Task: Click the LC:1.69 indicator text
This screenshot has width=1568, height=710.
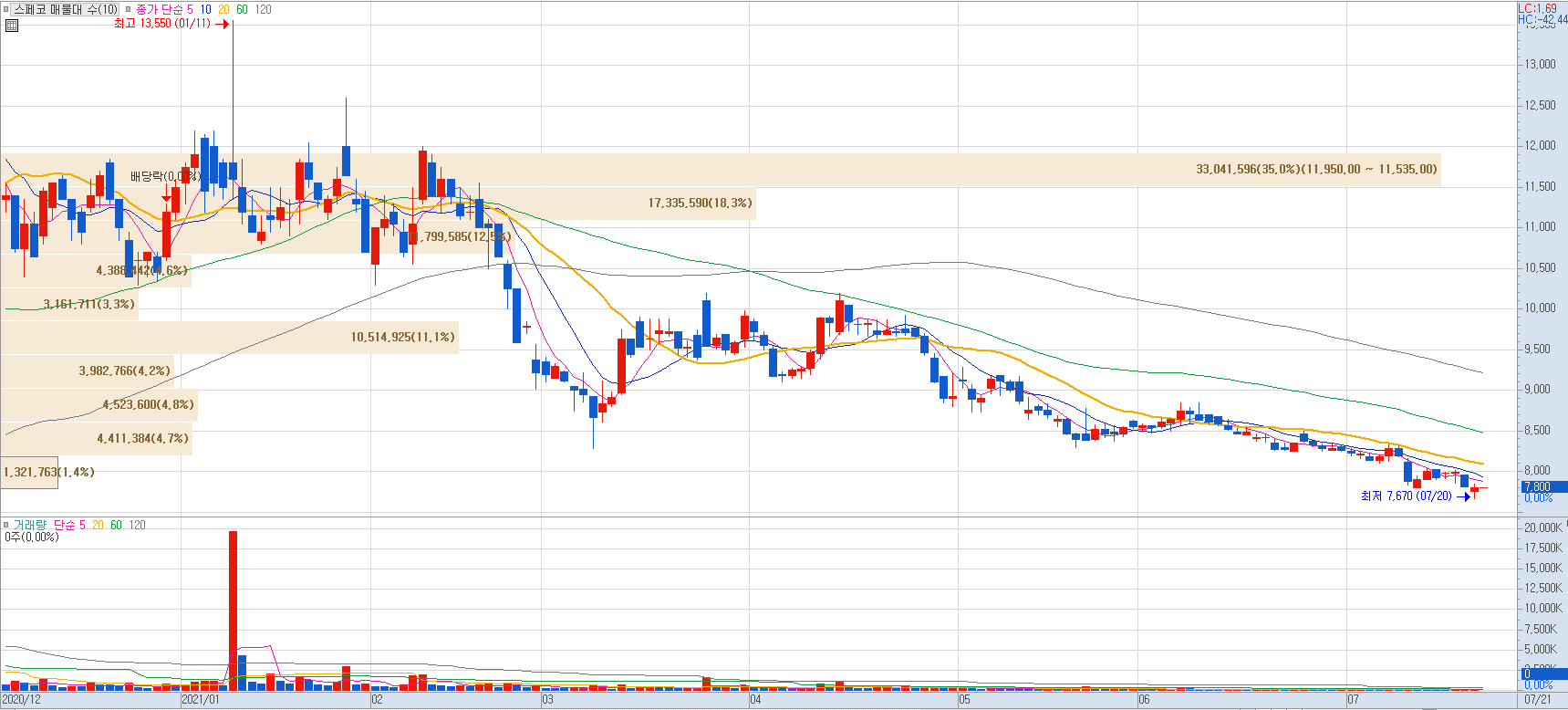Action: pos(1537,8)
